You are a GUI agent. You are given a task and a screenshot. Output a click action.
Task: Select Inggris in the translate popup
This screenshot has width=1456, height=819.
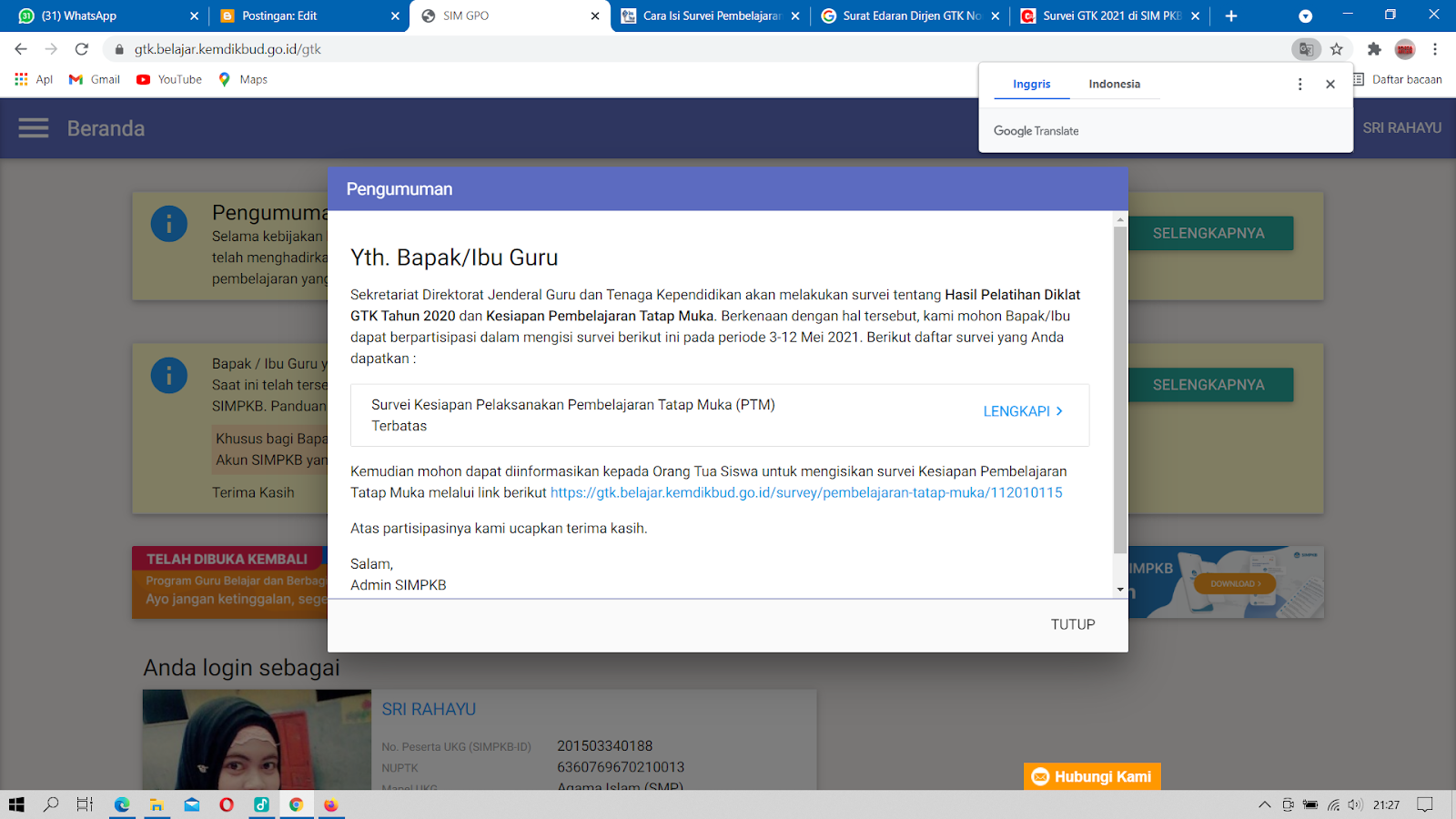[x=1031, y=84]
